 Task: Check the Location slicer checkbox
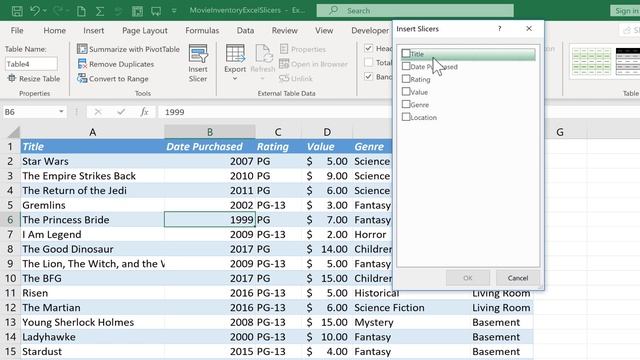[406, 117]
